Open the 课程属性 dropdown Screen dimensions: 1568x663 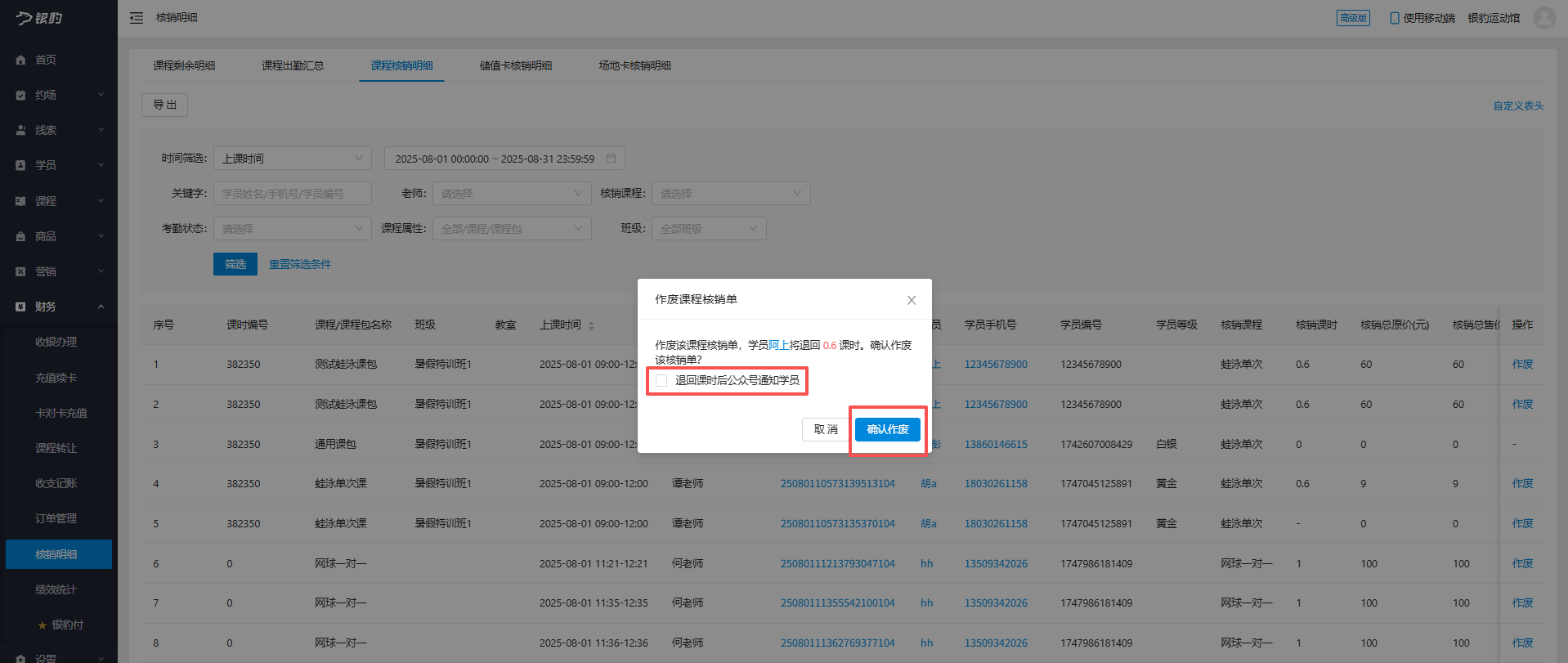512,229
